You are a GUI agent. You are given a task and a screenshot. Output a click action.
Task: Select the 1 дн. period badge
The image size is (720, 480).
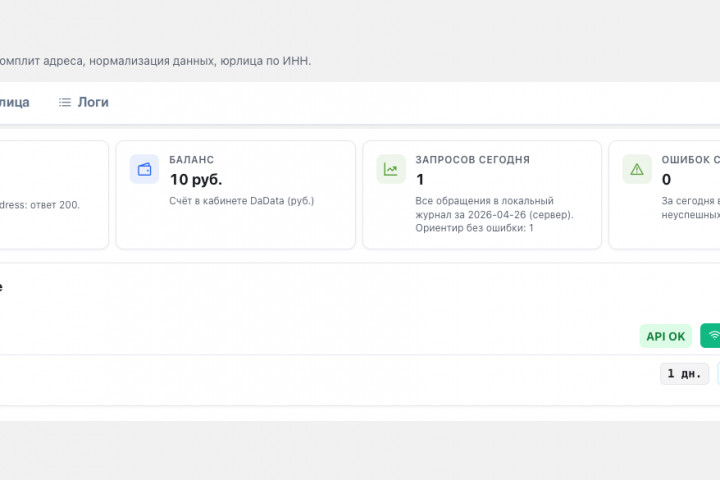[x=684, y=374]
